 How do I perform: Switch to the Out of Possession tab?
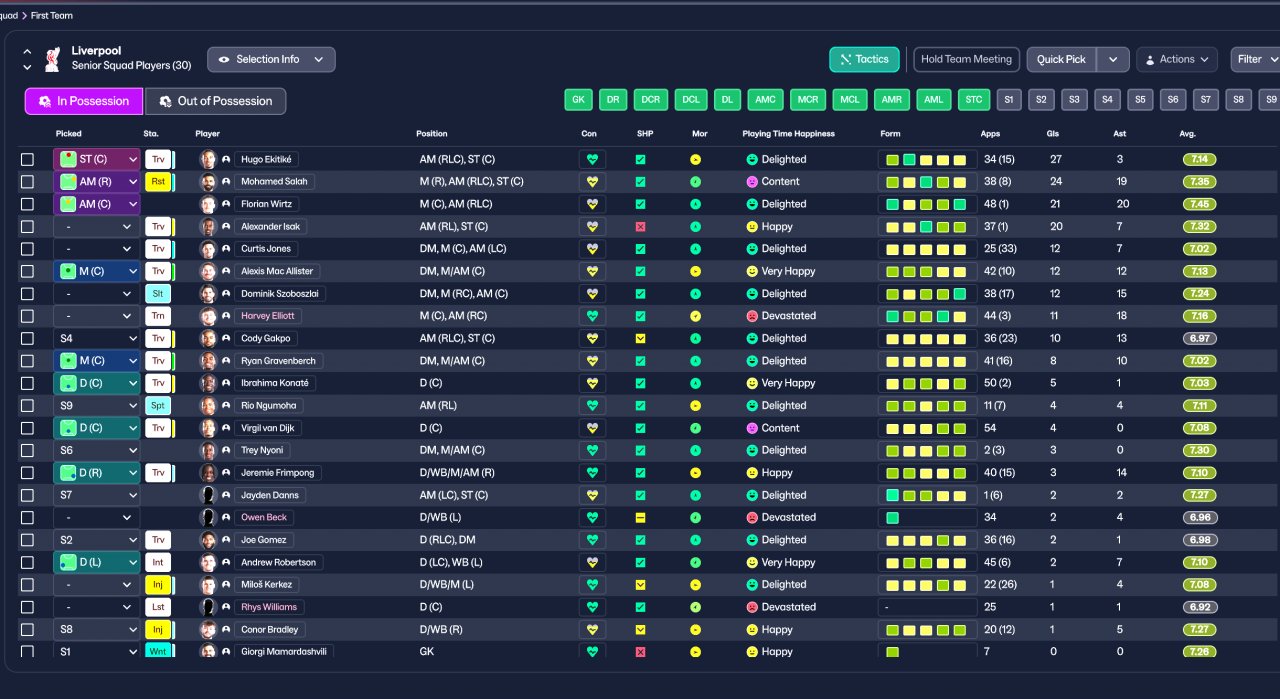coord(216,101)
